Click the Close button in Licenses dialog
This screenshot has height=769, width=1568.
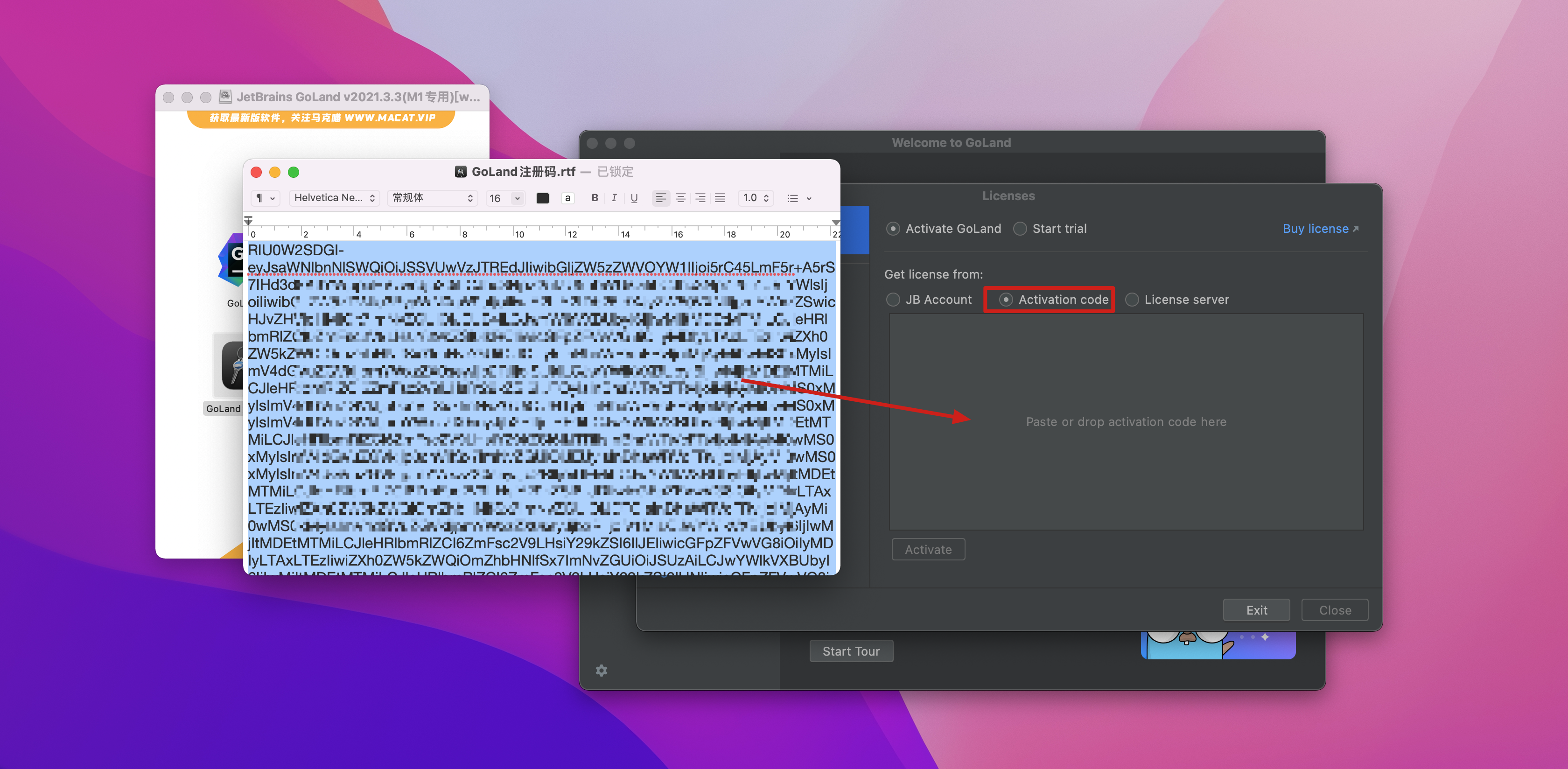pyautogui.click(x=1335, y=610)
